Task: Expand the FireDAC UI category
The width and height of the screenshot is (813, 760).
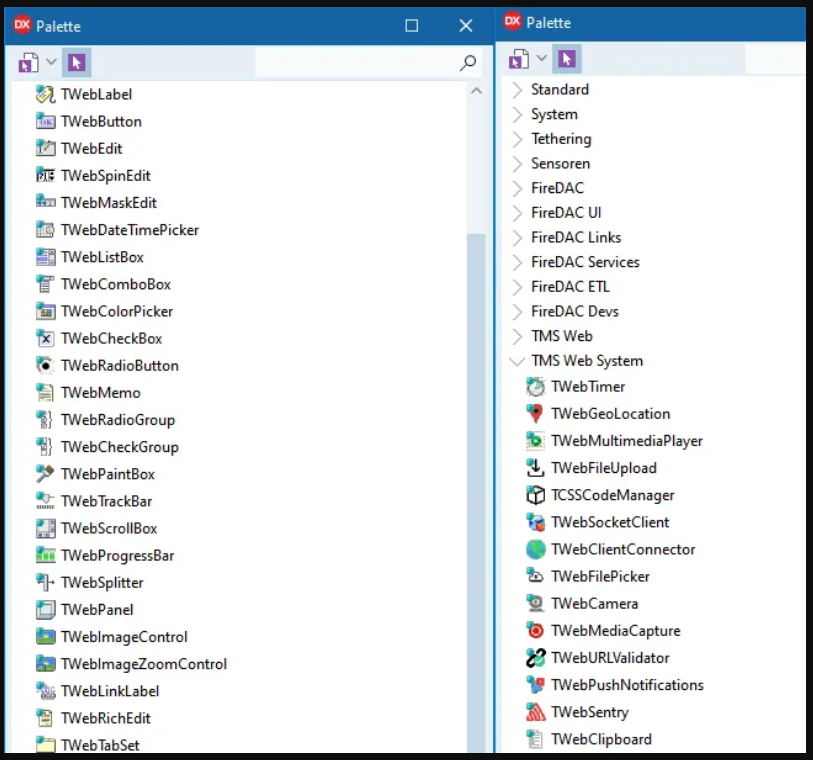Action: tap(516, 213)
